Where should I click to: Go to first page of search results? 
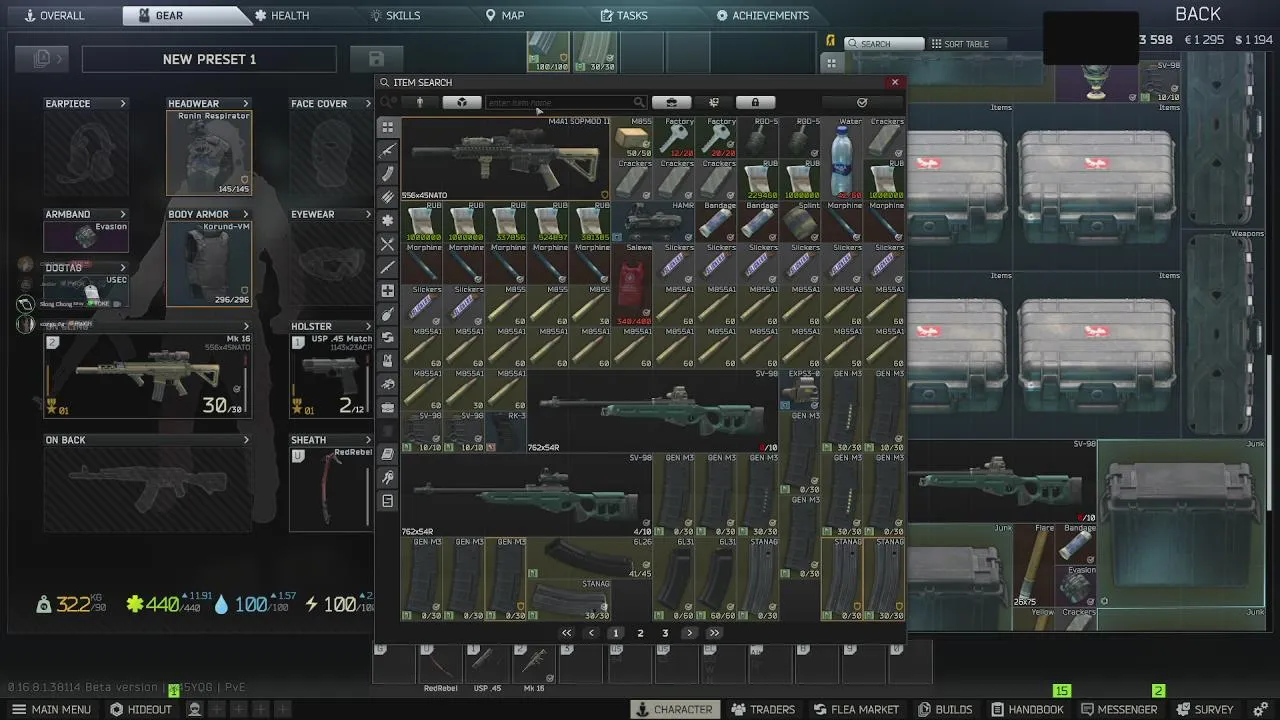click(x=566, y=633)
